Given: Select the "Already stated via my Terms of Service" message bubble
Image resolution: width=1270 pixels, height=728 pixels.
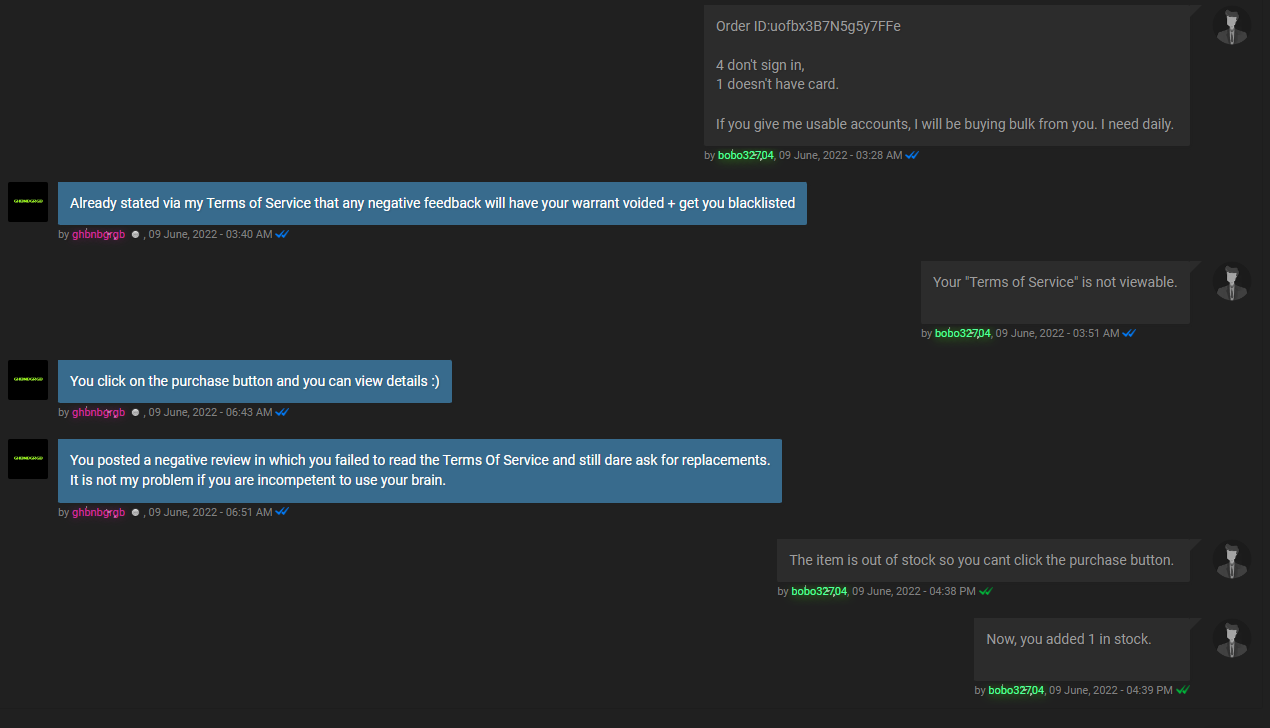Looking at the screenshot, I should [x=432, y=203].
